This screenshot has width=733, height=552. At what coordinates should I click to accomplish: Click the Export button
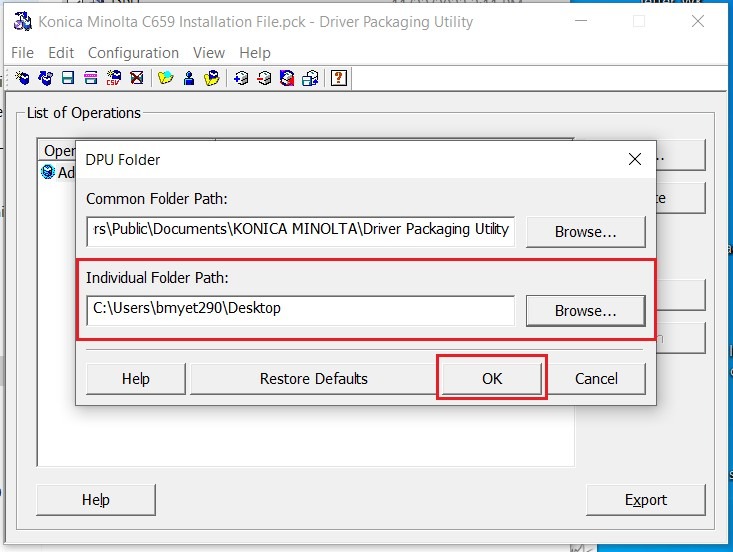pyautogui.click(x=645, y=500)
